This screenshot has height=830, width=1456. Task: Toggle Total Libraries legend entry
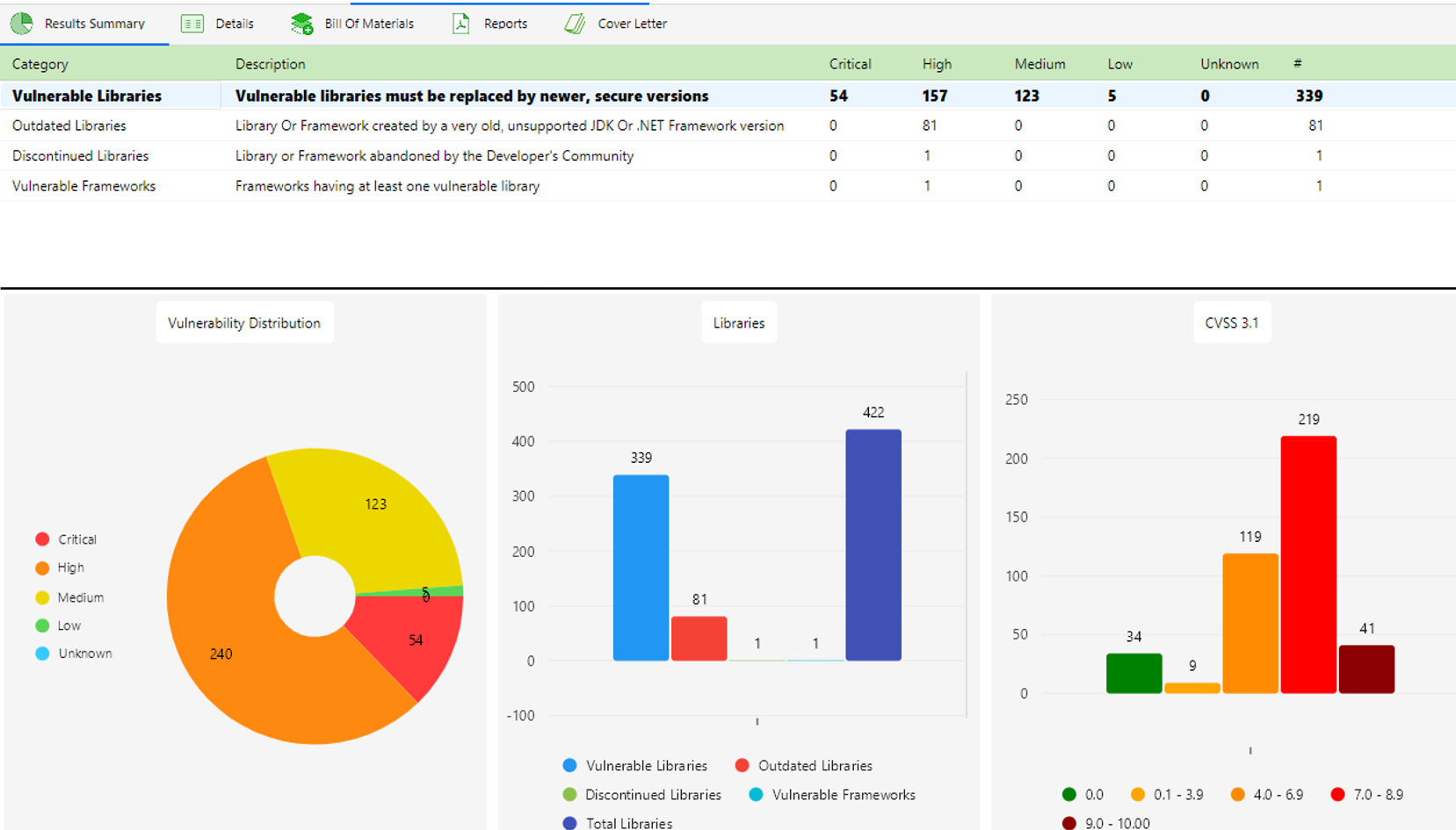click(x=628, y=823)
